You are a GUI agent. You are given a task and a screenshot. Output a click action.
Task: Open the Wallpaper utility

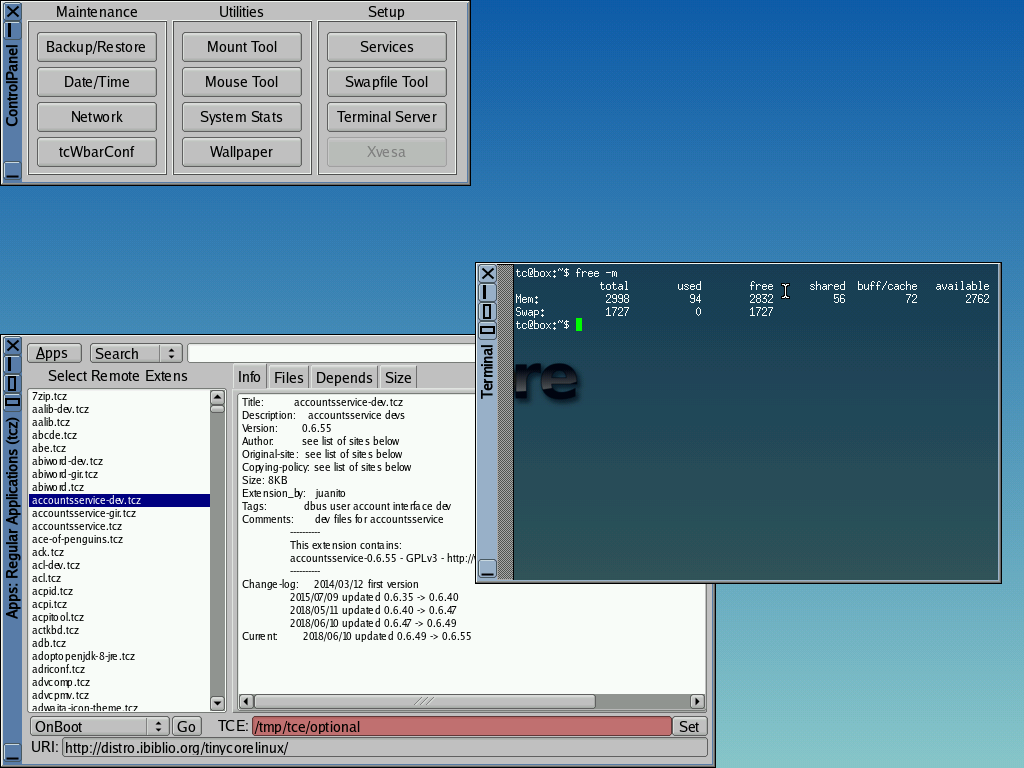click(242, 152)
